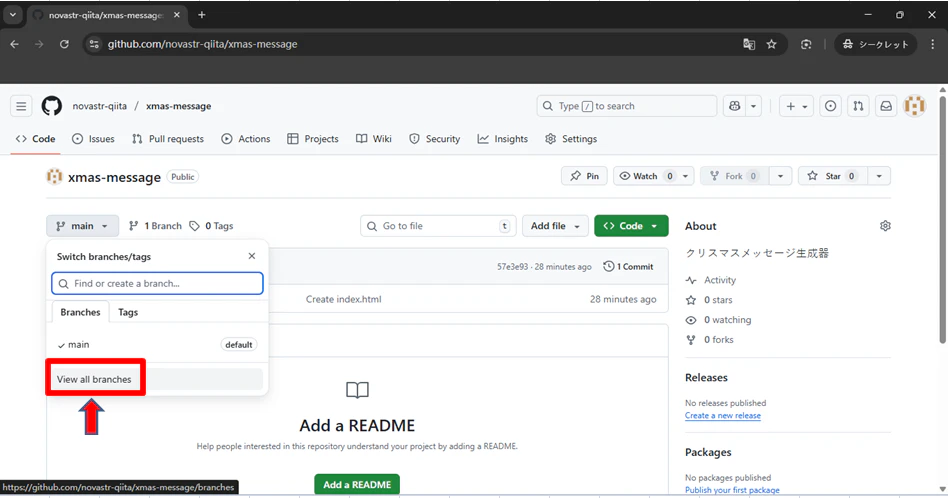
Task: Click the GitHub Octocat logo
Action: [51, 106]
